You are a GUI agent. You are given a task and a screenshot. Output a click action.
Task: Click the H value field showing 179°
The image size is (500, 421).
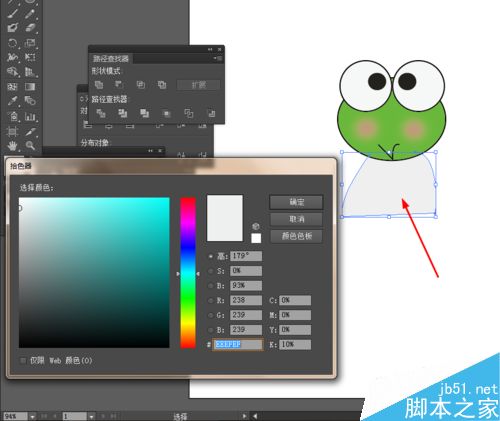tap(246, 256)
